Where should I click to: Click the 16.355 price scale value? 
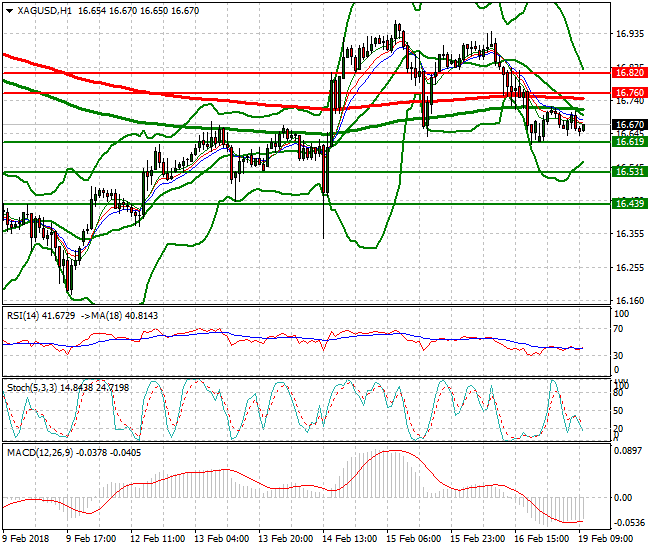point(630,234)
